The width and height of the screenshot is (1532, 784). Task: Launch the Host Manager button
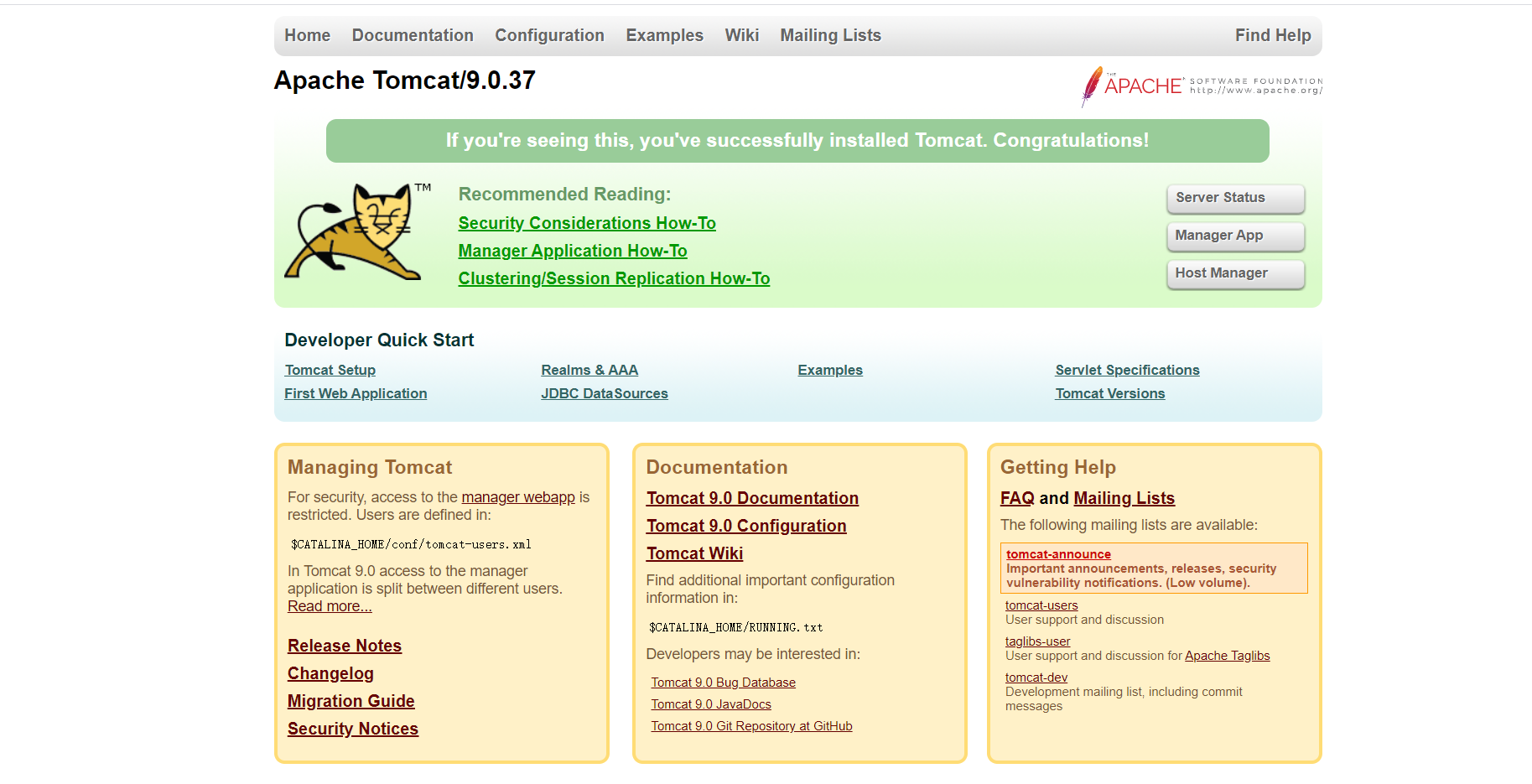(1235, 273)
